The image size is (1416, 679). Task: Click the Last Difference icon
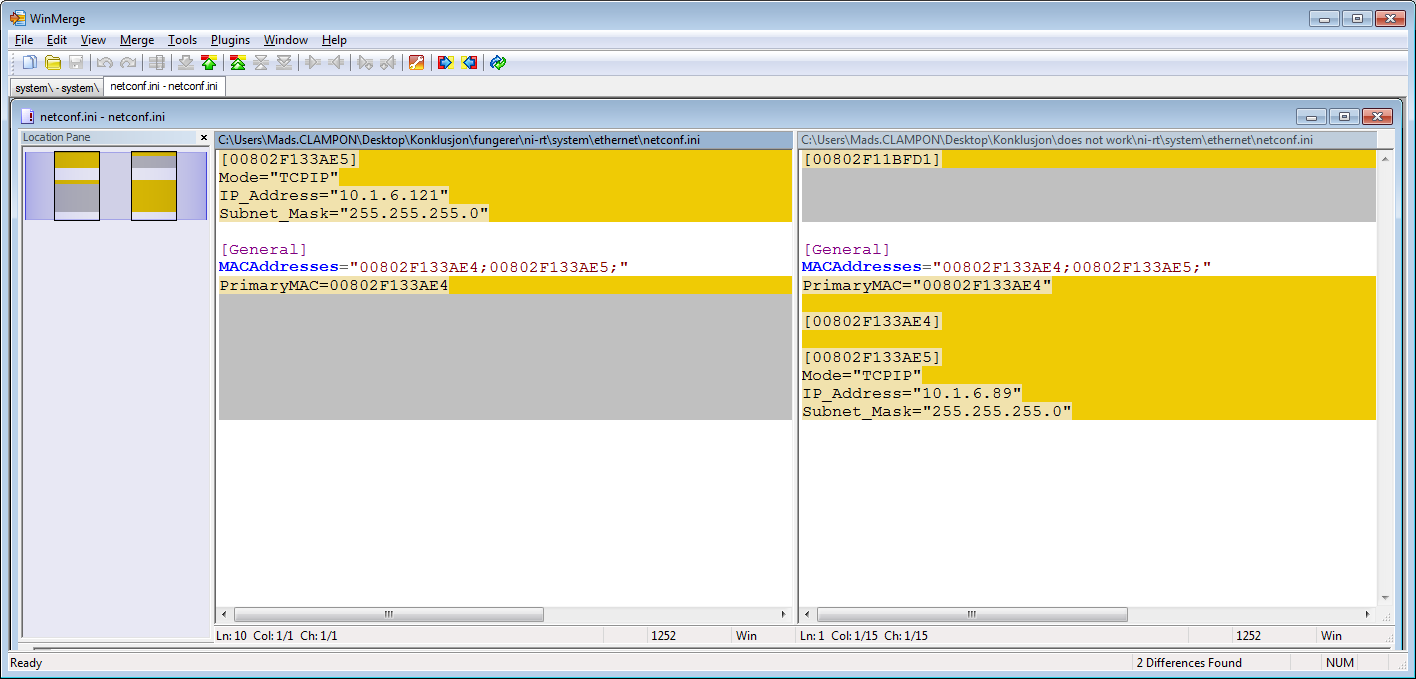tap(284, 62)
